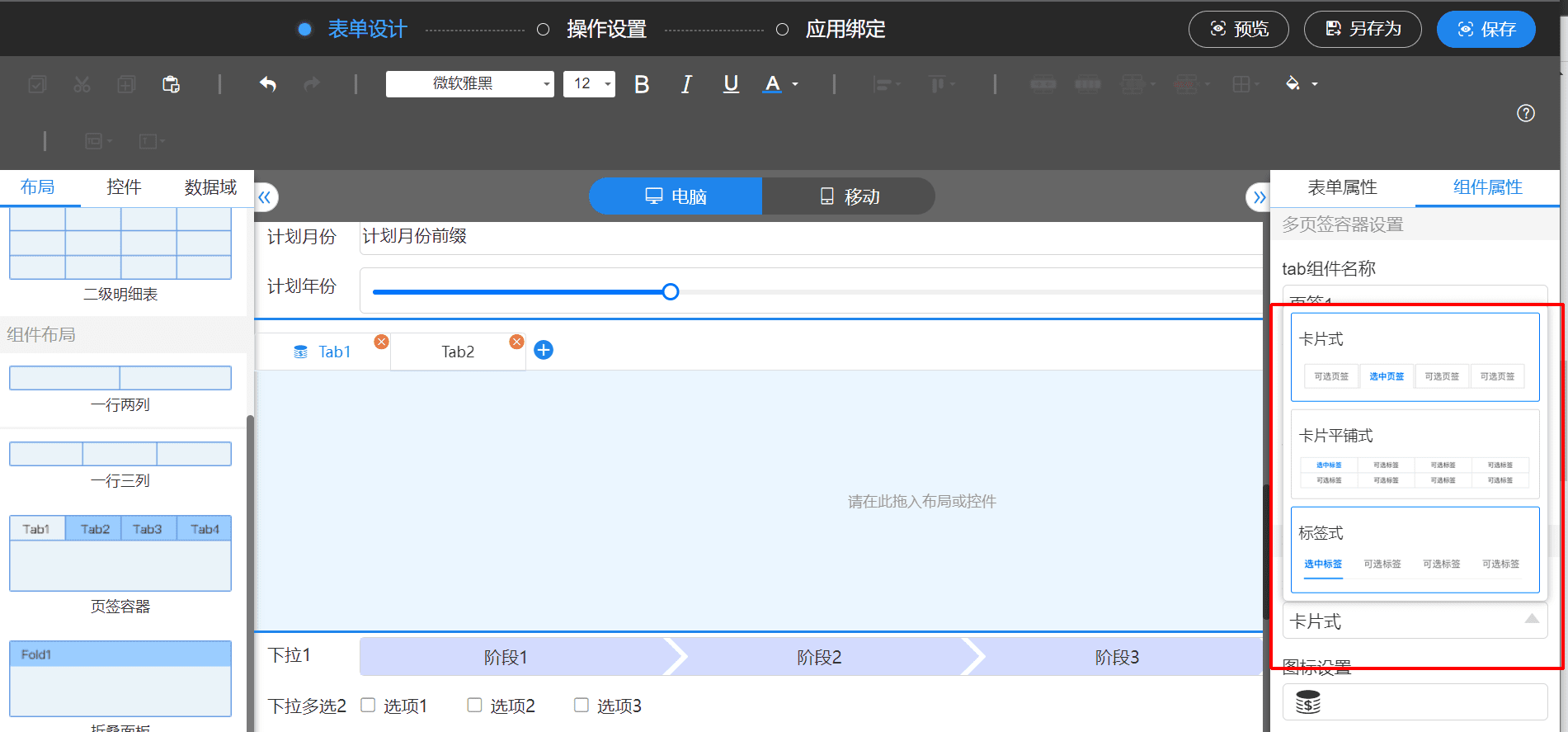
Task: Select the 卡片平铺式 style option
Action: click(1415, 455)
